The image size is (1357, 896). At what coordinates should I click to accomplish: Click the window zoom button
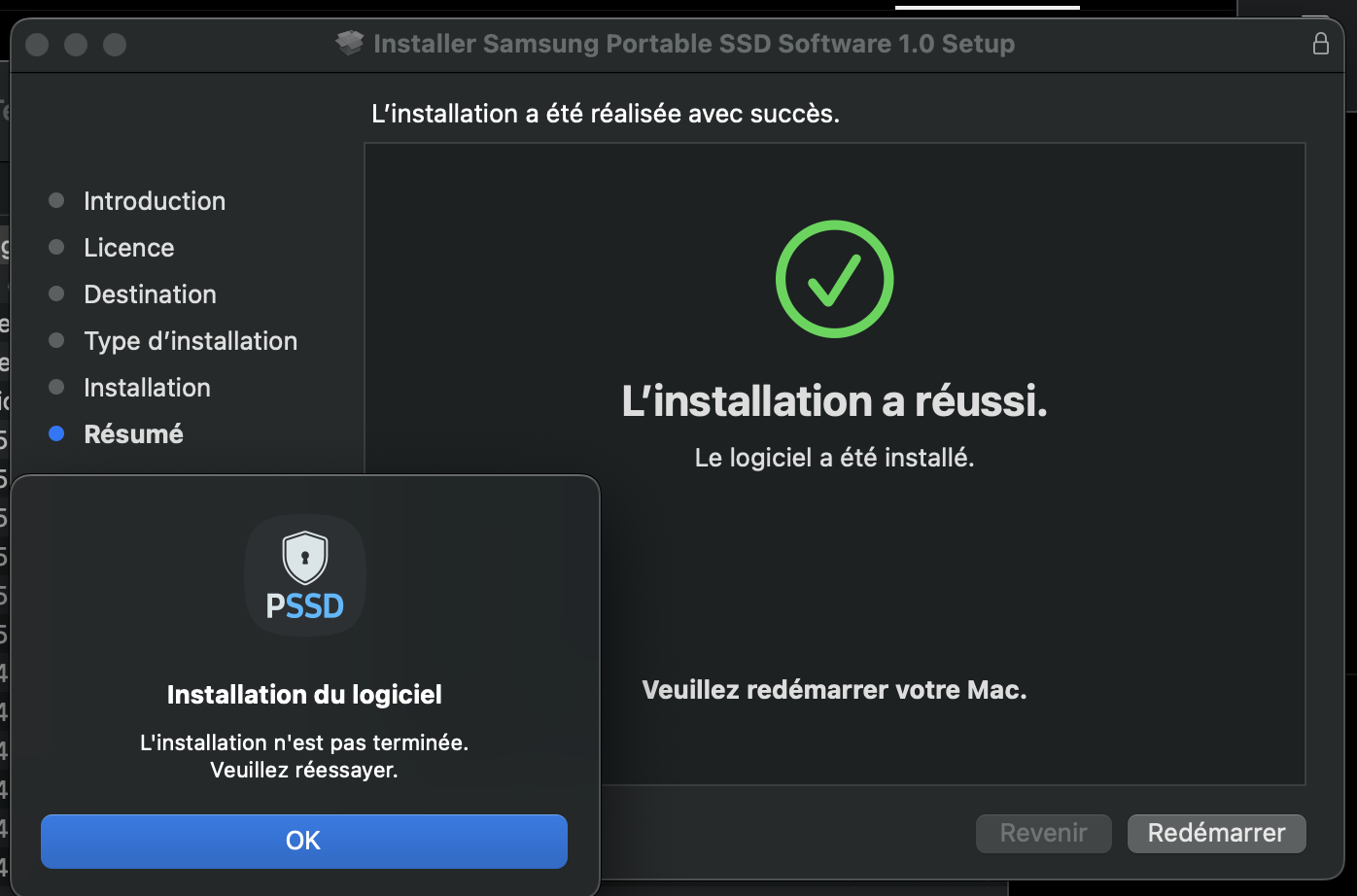click(x=115, y=45)
